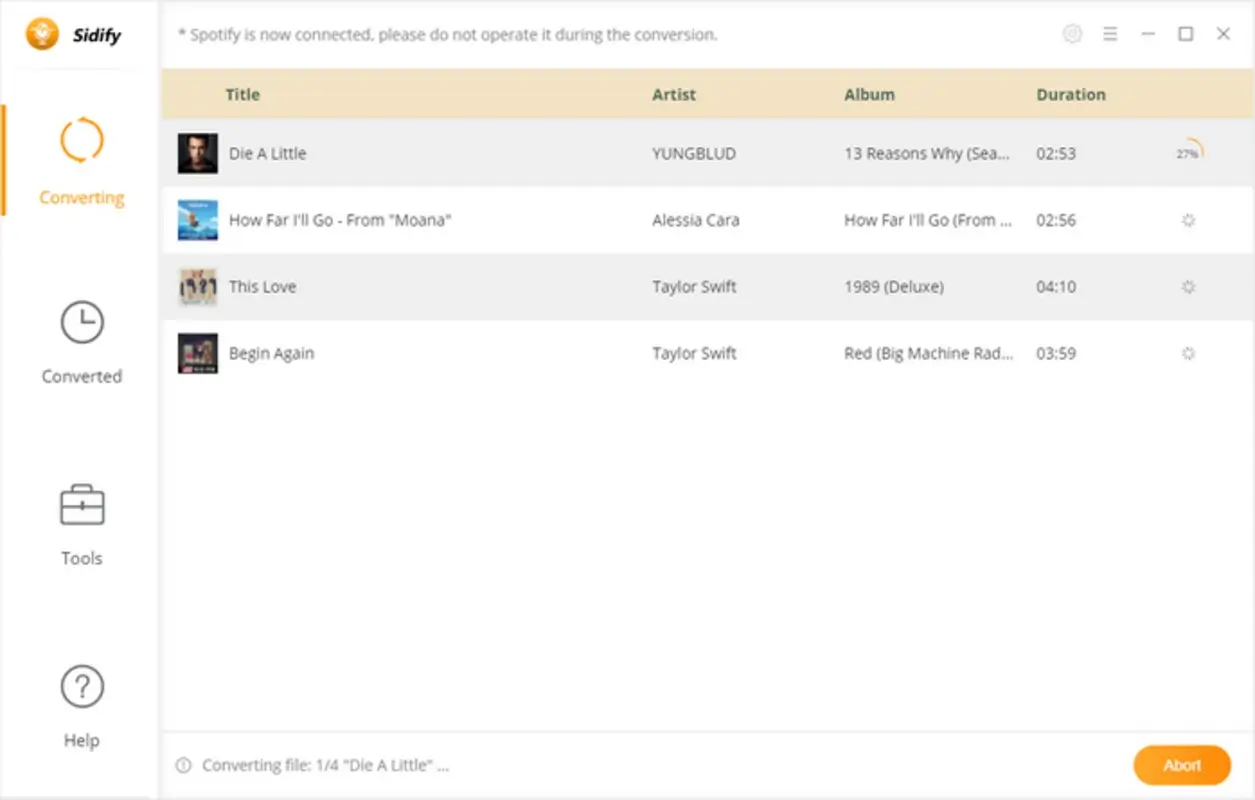Click the Duration column header

[x=1070, y=94]
